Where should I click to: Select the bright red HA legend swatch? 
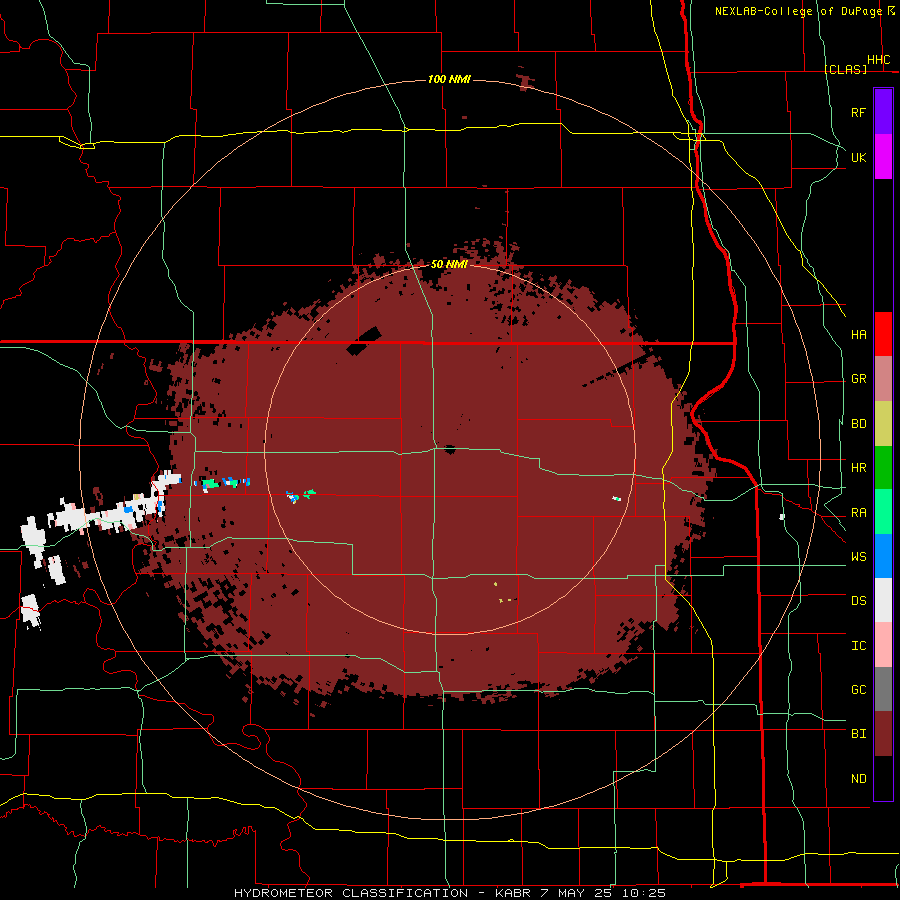pyautogui.click(x=883, y=334)
